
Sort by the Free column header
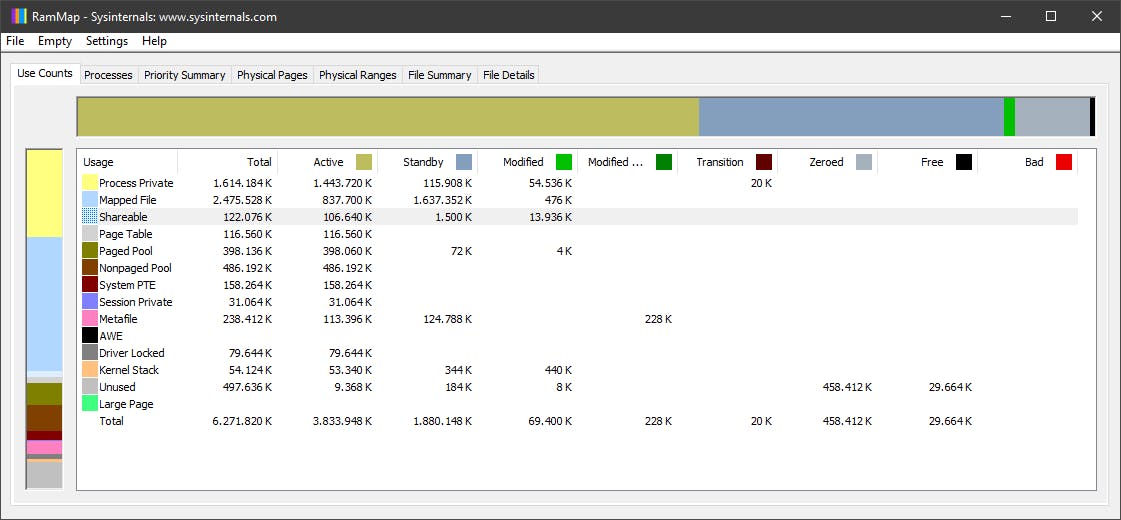[928, 162]
